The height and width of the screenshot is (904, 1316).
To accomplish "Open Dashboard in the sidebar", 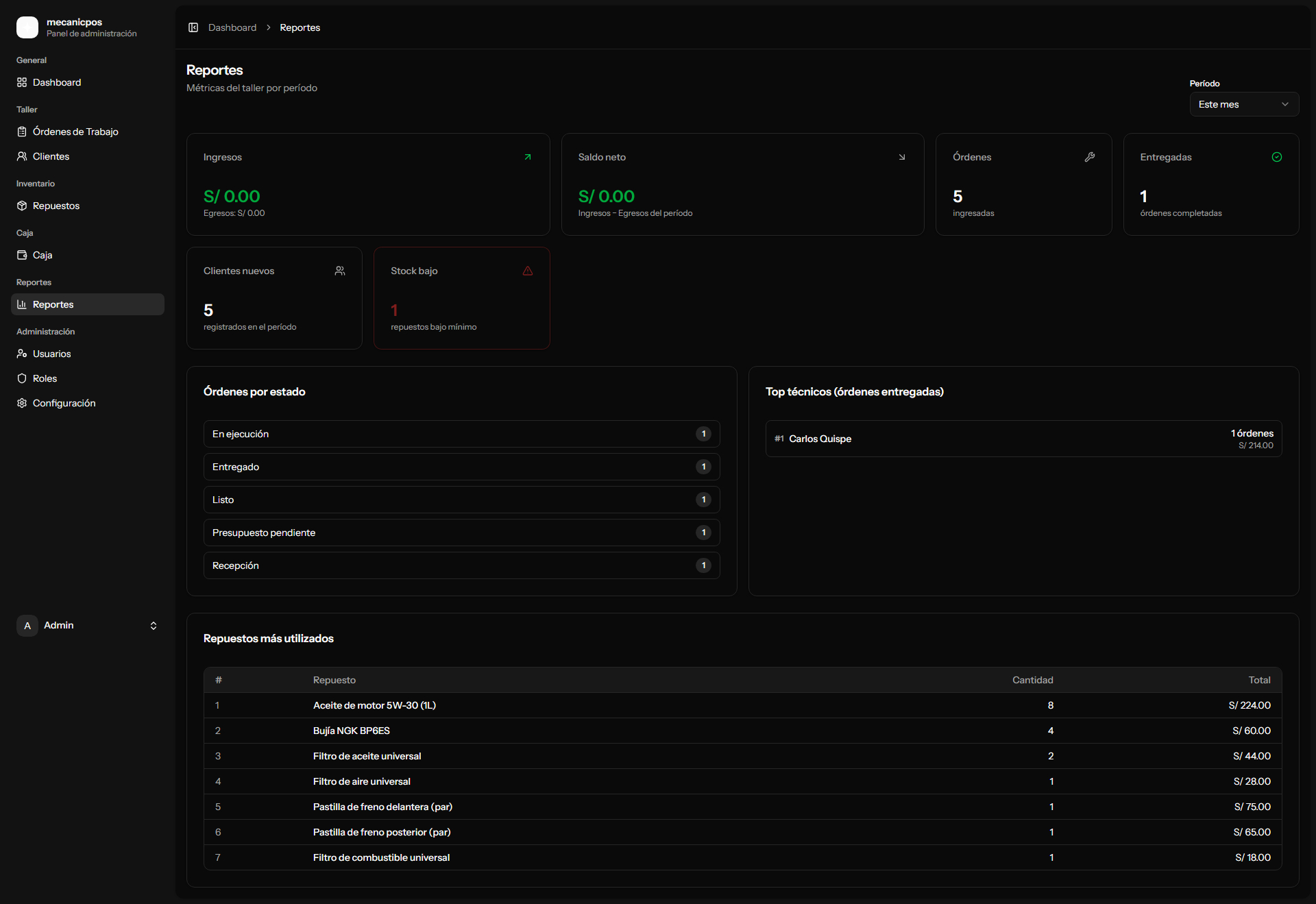I will (88, 82).
